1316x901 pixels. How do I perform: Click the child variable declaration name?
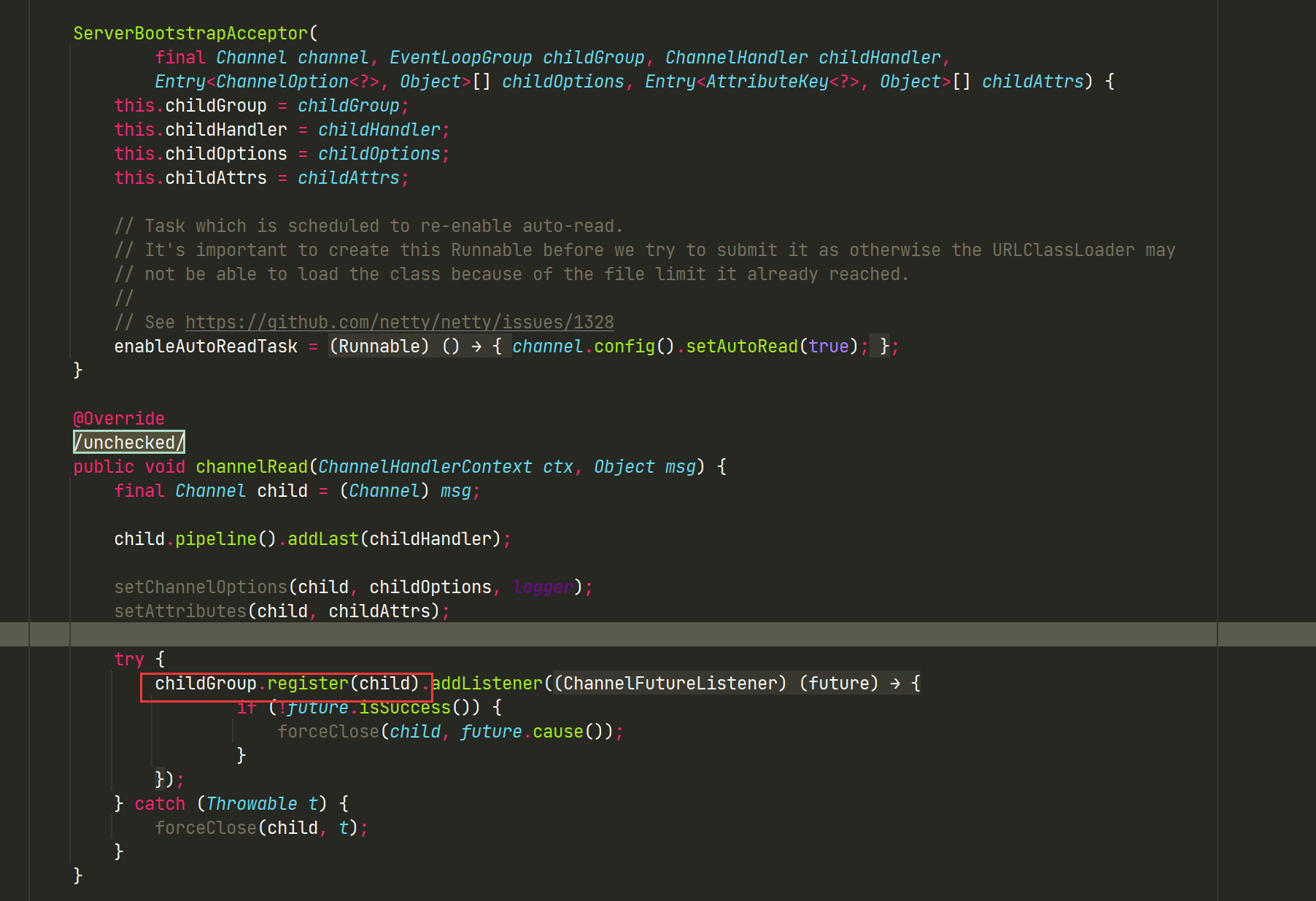[282, 490]
